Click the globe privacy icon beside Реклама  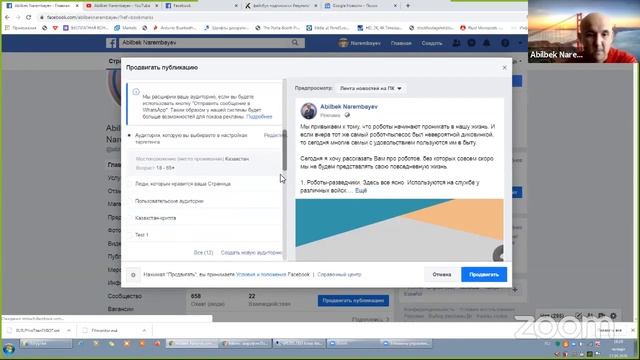pyautogui.click(x=347, y=115)
